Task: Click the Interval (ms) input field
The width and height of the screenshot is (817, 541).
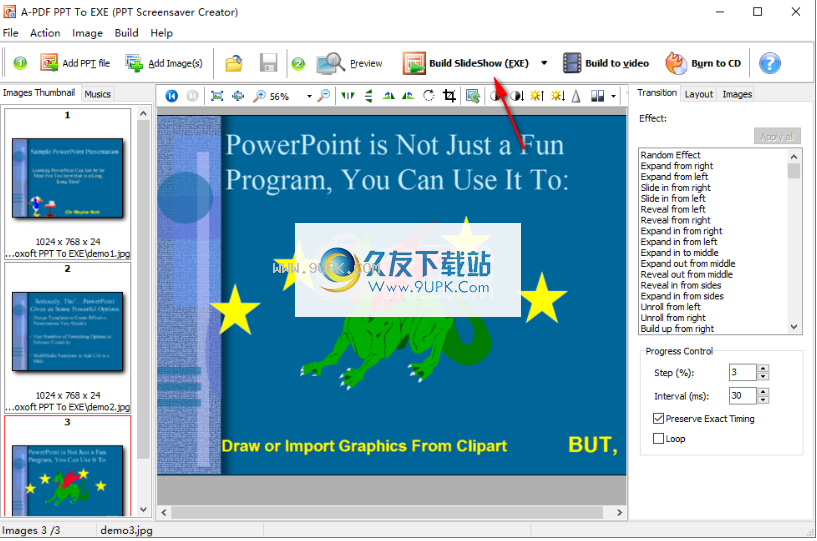Action: (742, 396)
